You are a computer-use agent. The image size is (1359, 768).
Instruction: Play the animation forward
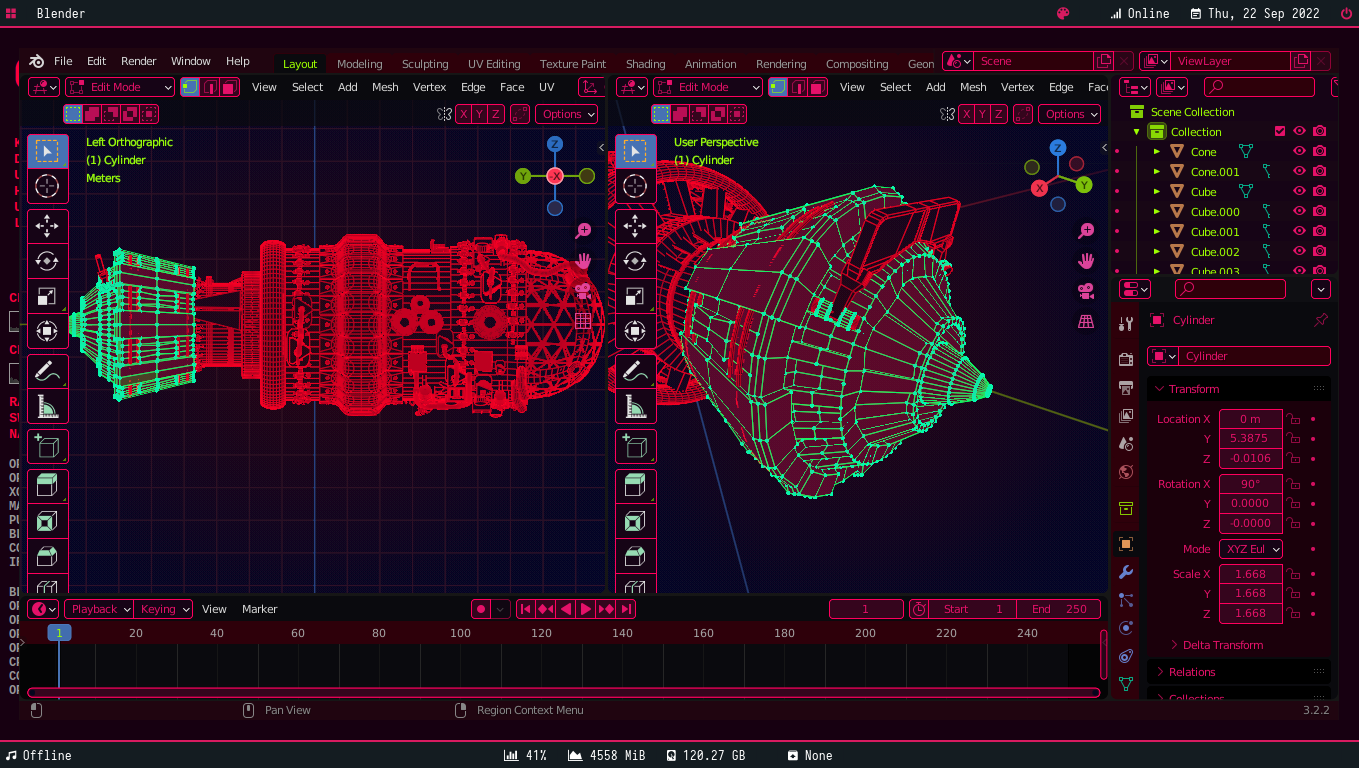point(586,609)
